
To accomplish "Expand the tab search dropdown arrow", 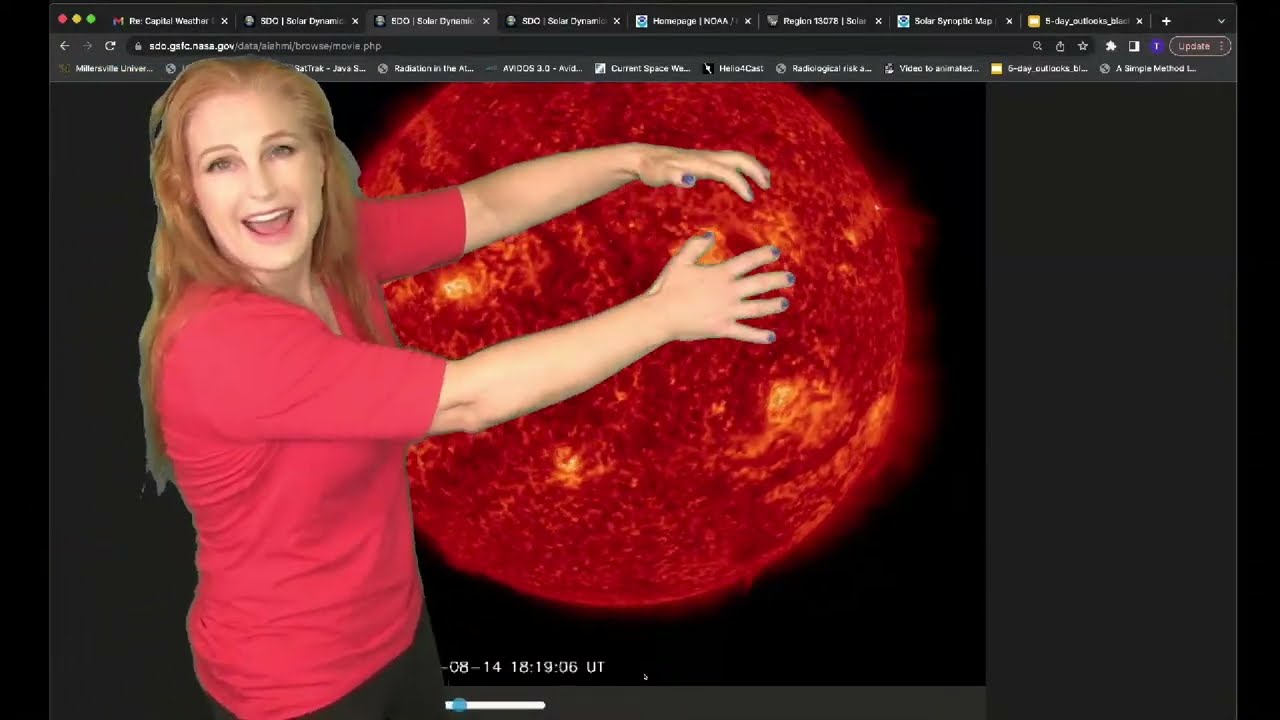I will point(1221,21).
